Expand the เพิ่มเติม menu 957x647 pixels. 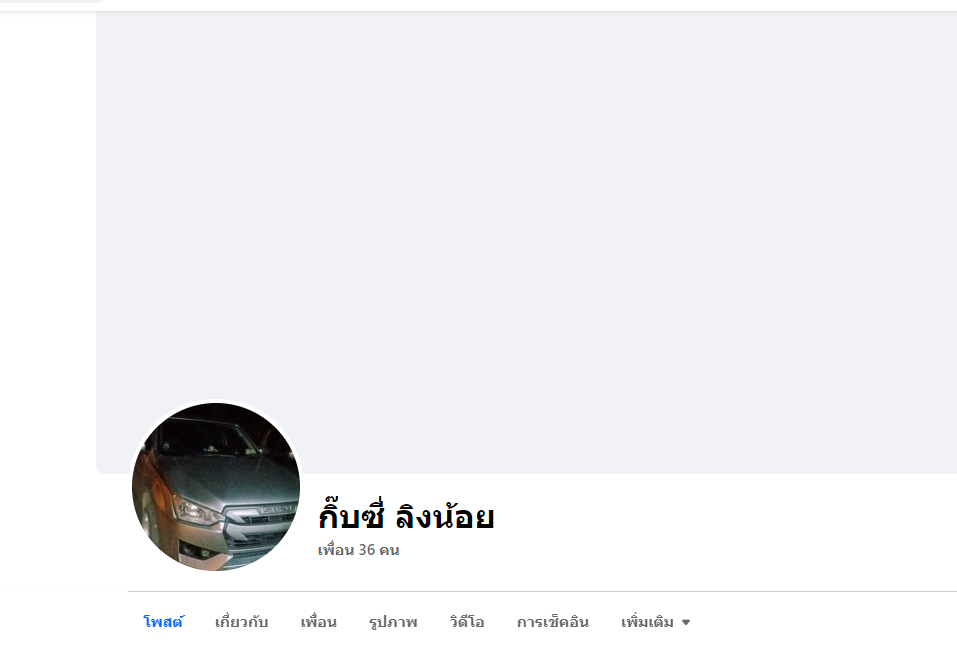click(655, 622)
